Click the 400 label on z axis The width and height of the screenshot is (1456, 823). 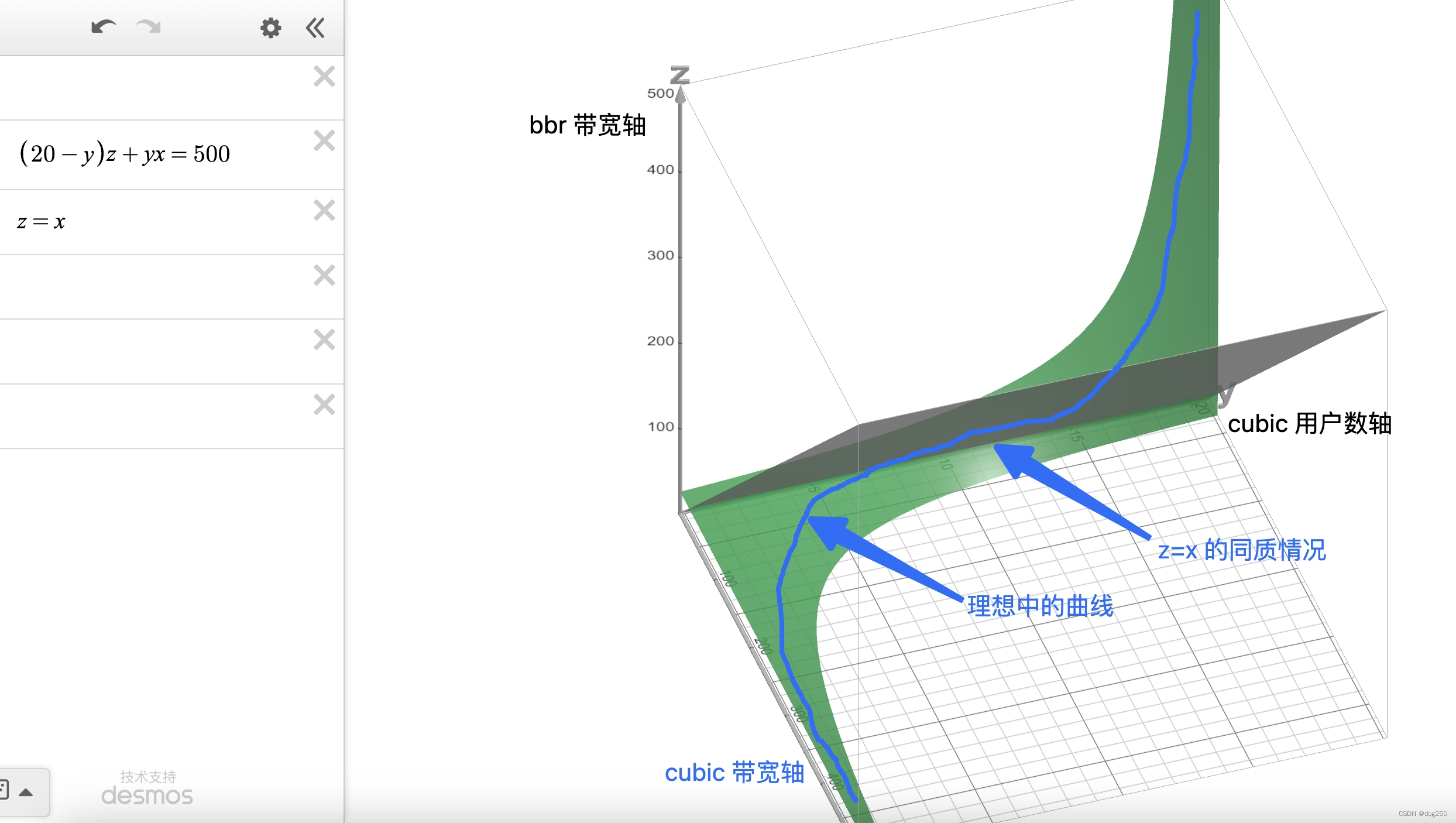[660, 169]
